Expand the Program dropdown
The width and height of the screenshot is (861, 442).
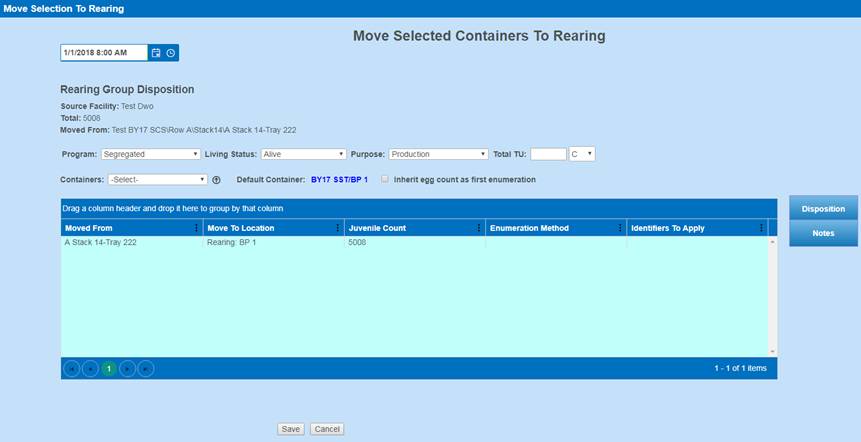(x=151, y=154)
